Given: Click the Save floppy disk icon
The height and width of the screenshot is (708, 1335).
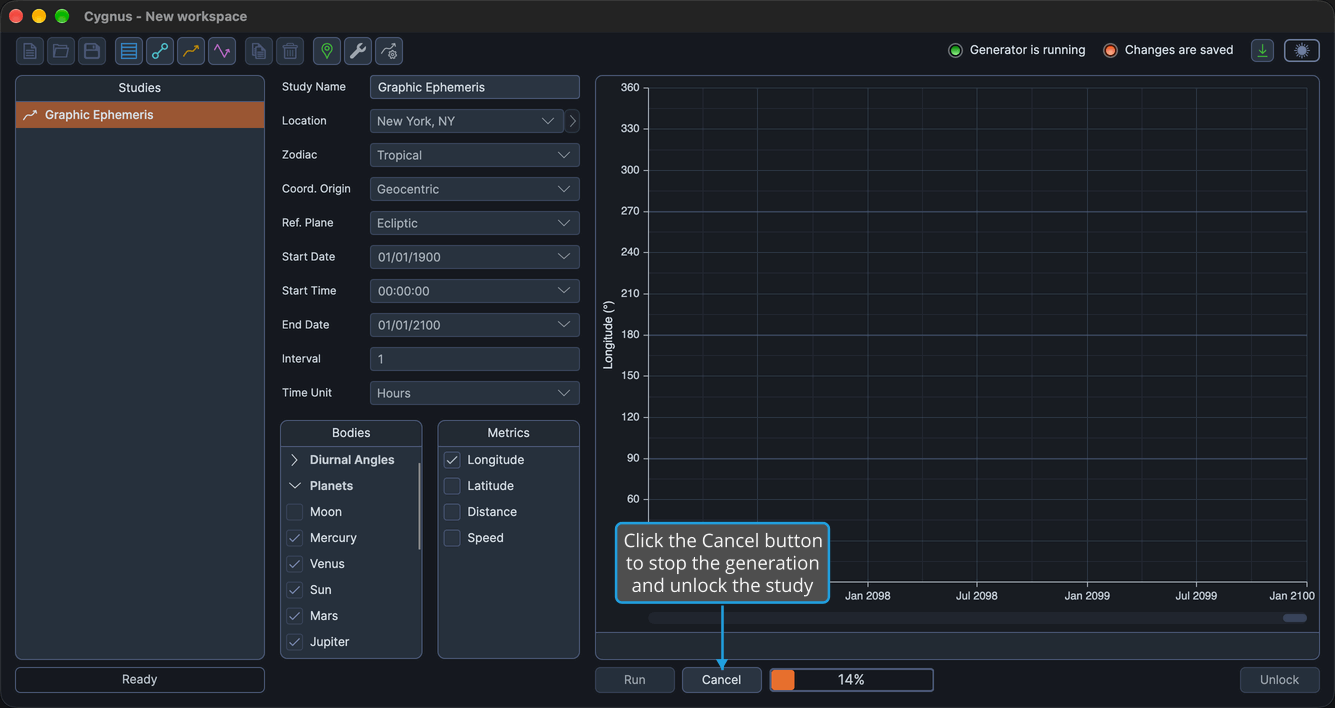Looking at the screenshot, I should pyautogui.click(x=92, y=51).
